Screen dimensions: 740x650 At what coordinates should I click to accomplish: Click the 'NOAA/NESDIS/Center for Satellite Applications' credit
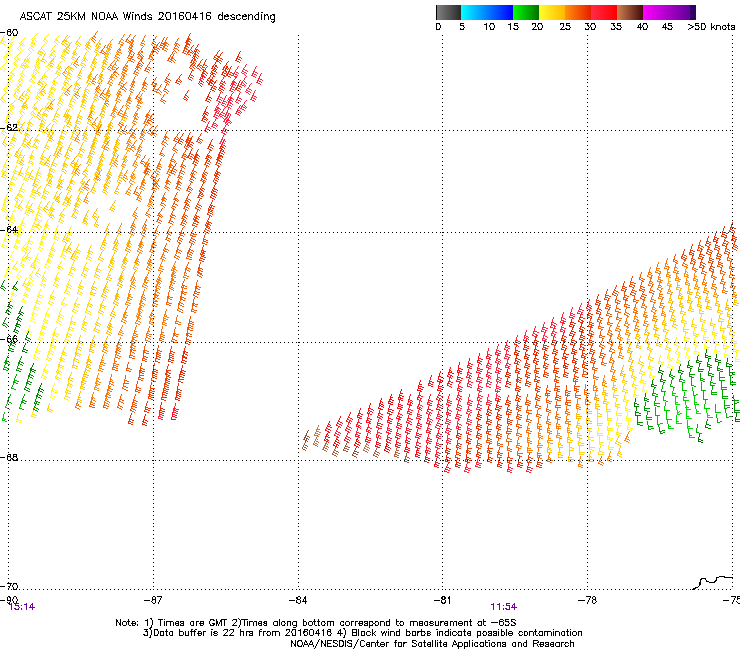432,644
